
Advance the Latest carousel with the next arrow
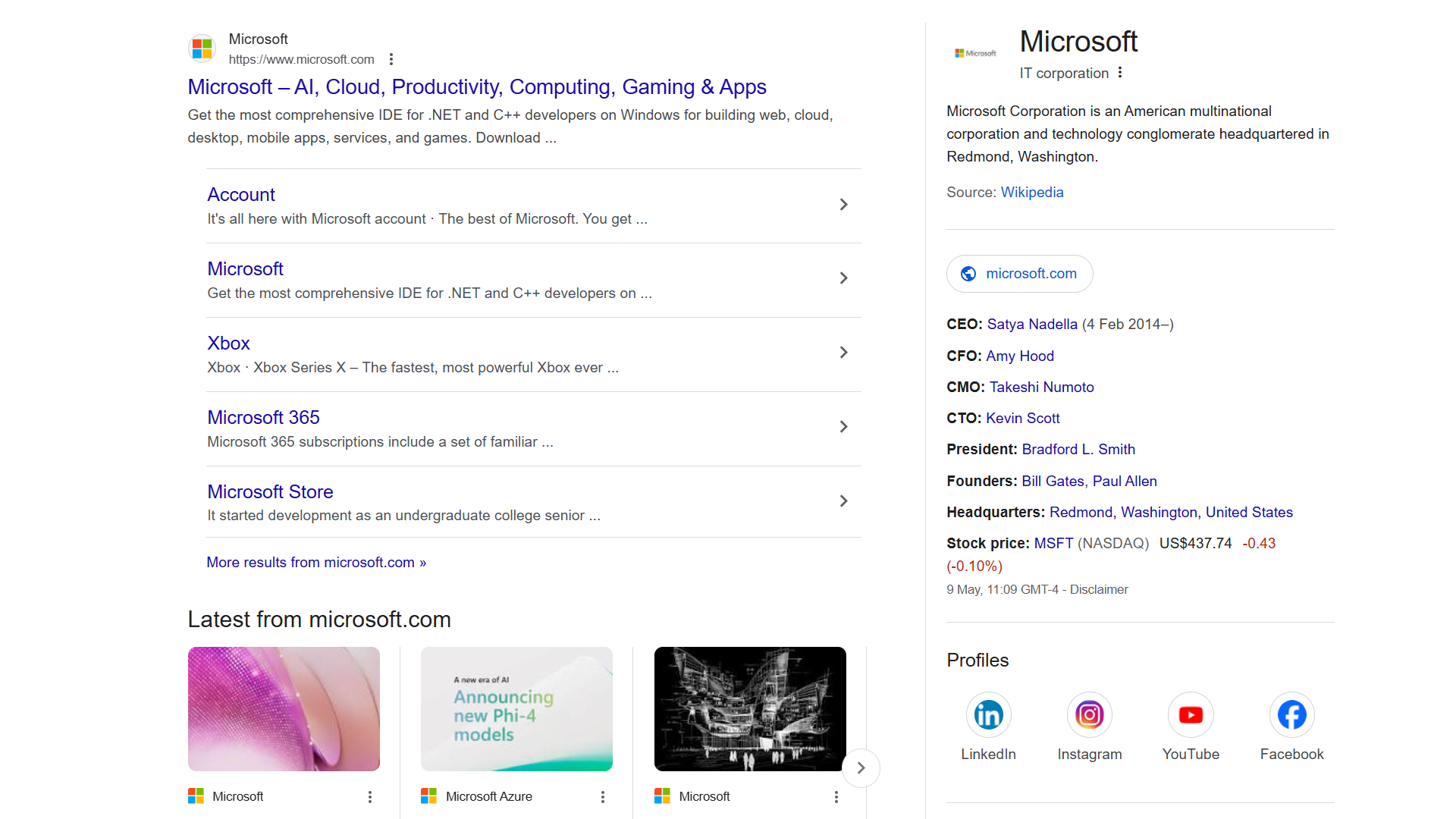click(861, 767)
